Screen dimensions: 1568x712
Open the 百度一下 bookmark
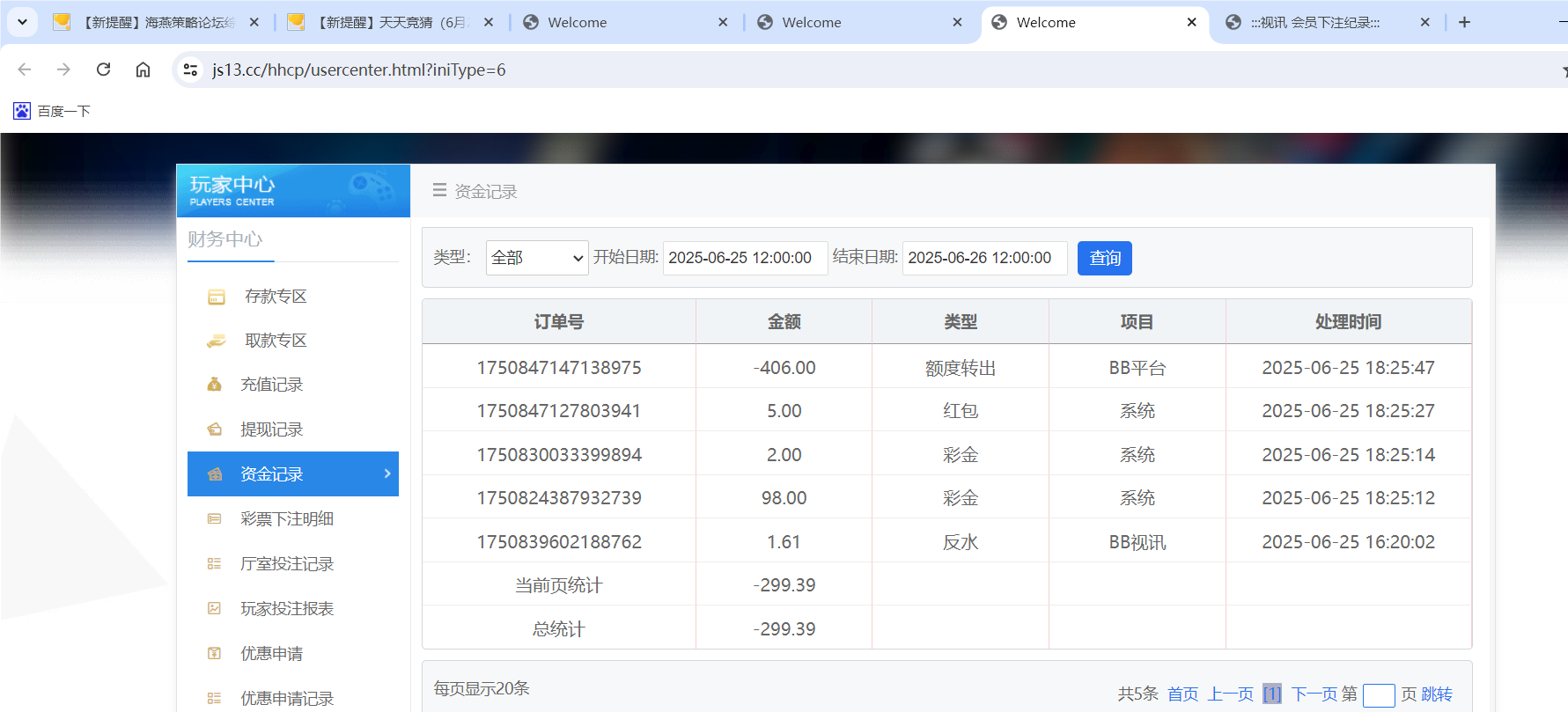coord(53,111)
